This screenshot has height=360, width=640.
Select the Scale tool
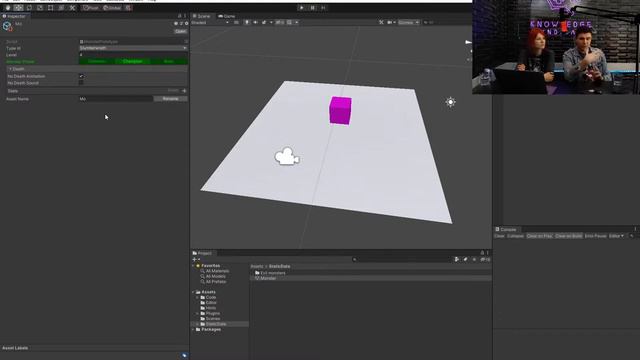(40, 8)
